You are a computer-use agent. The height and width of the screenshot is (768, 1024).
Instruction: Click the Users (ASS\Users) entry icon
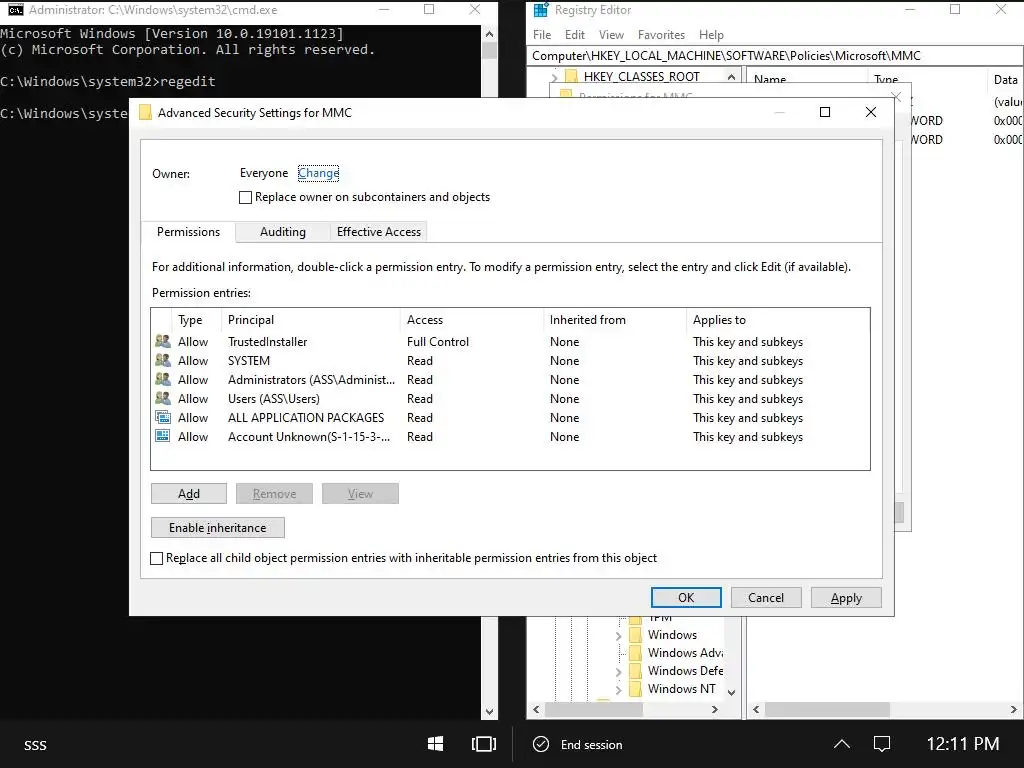point(163,398)
